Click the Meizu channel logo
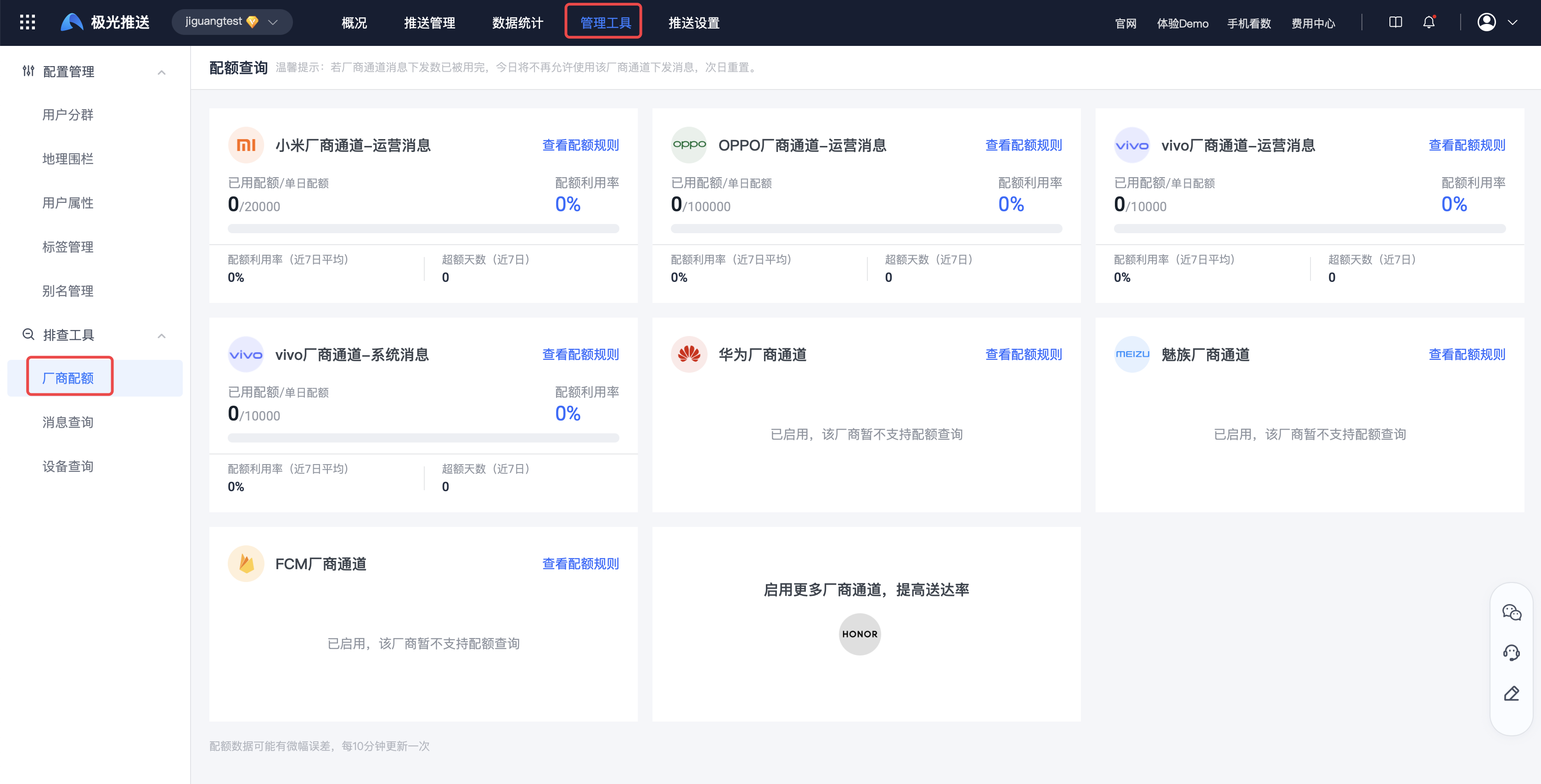The height and width of the screenshot is (784, 1541). (x=1132, y=354)
